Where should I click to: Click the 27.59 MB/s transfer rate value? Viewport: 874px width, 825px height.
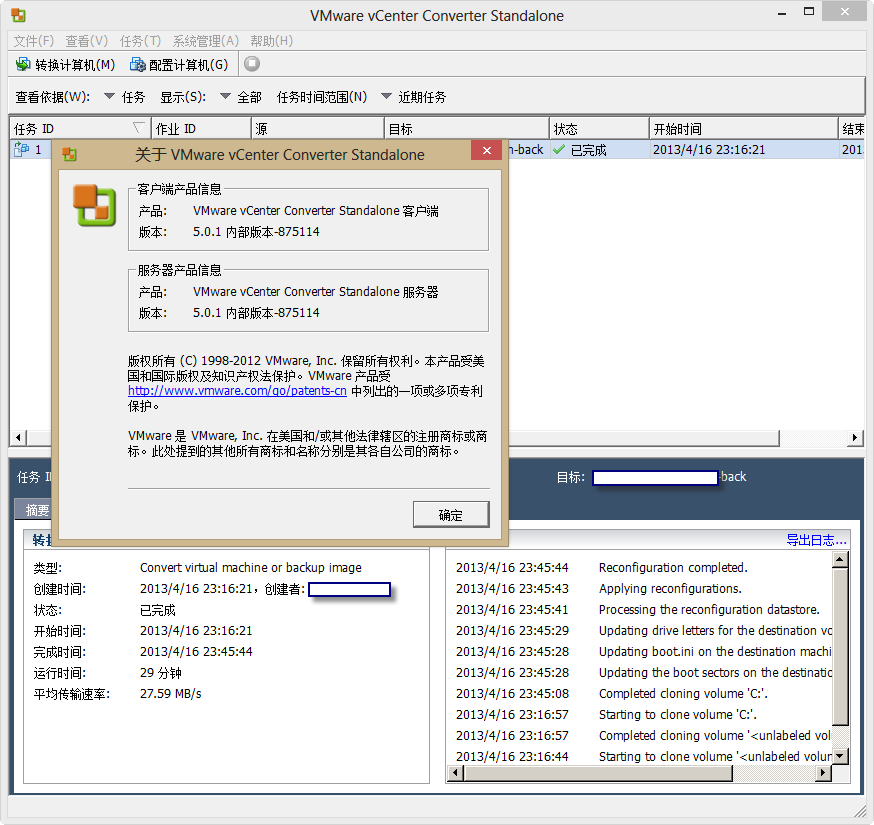coord(171,693)
